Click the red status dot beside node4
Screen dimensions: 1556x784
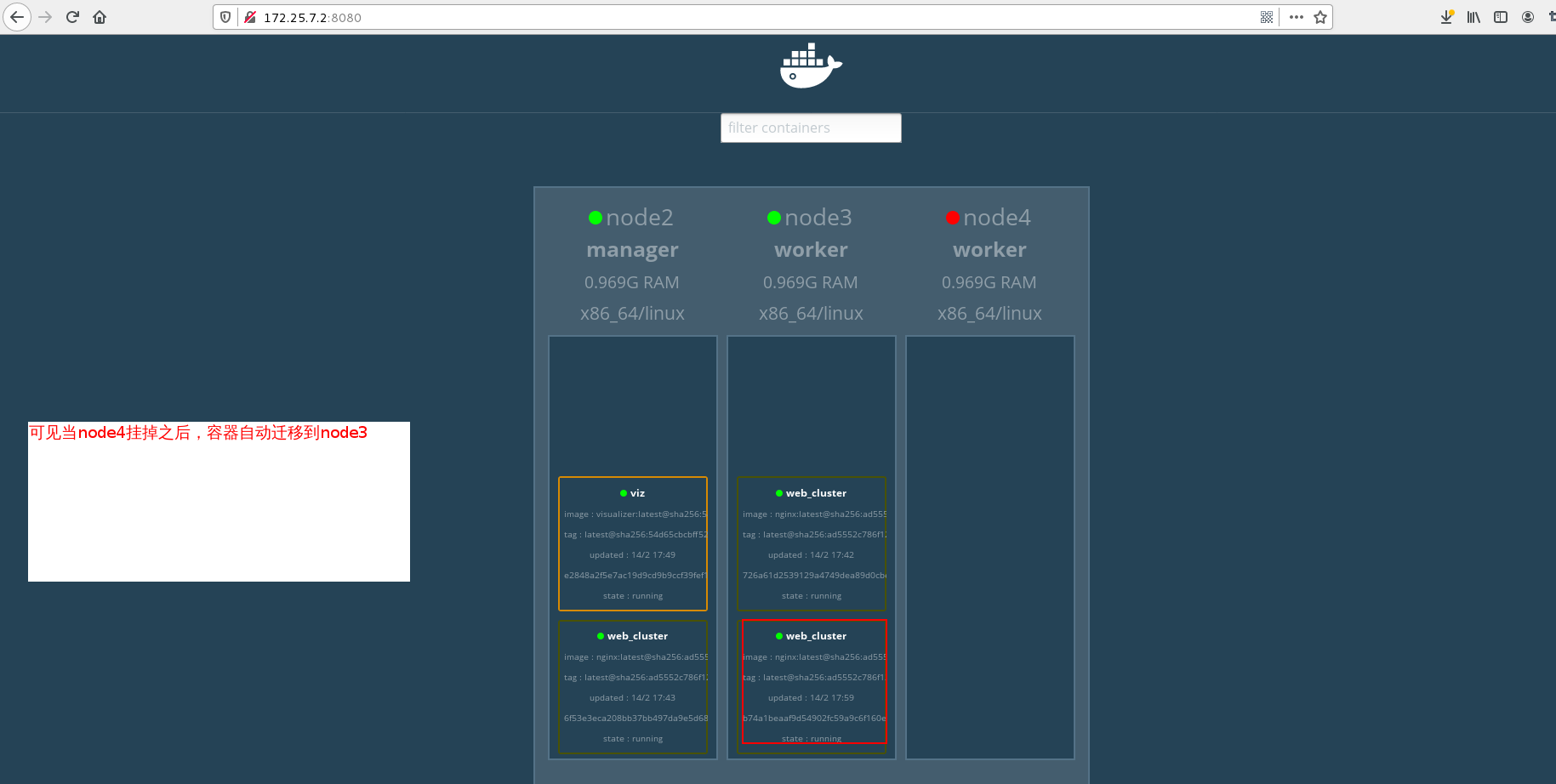(x=953, y=217)
